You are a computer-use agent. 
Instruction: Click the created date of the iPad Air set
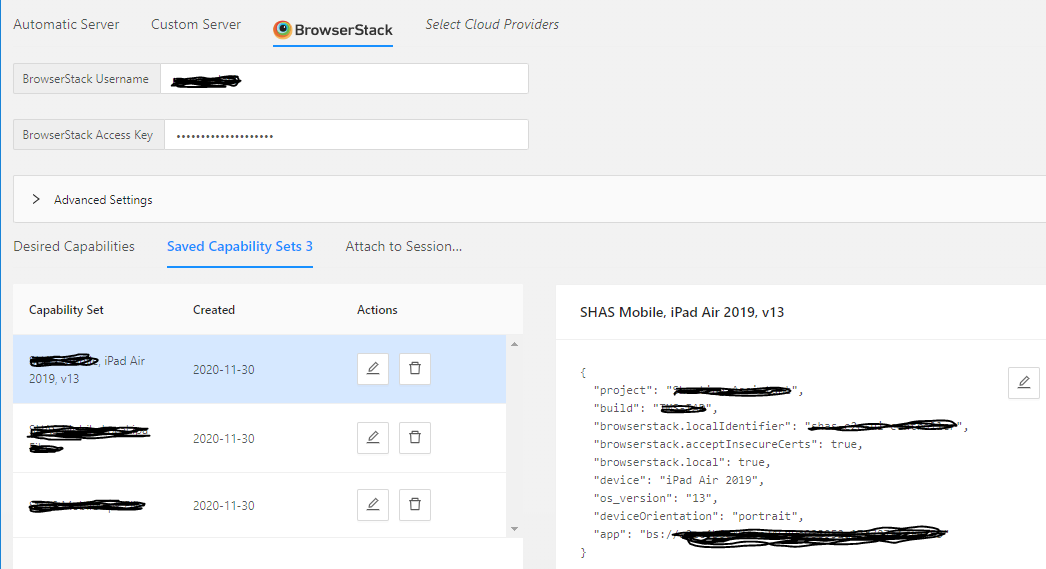point(223,370)
